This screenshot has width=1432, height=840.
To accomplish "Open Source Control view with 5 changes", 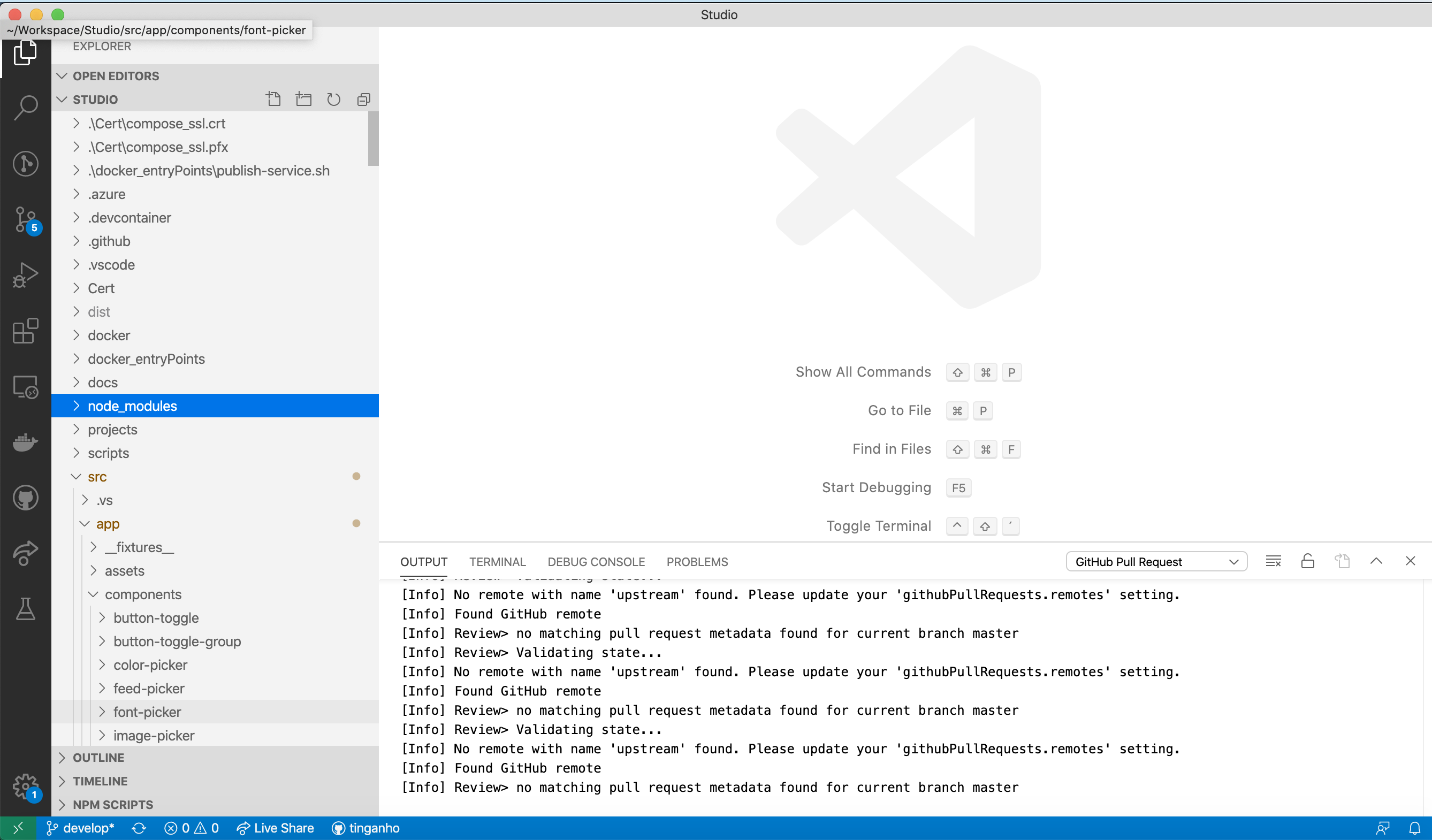I will click(x=25, y=220).
